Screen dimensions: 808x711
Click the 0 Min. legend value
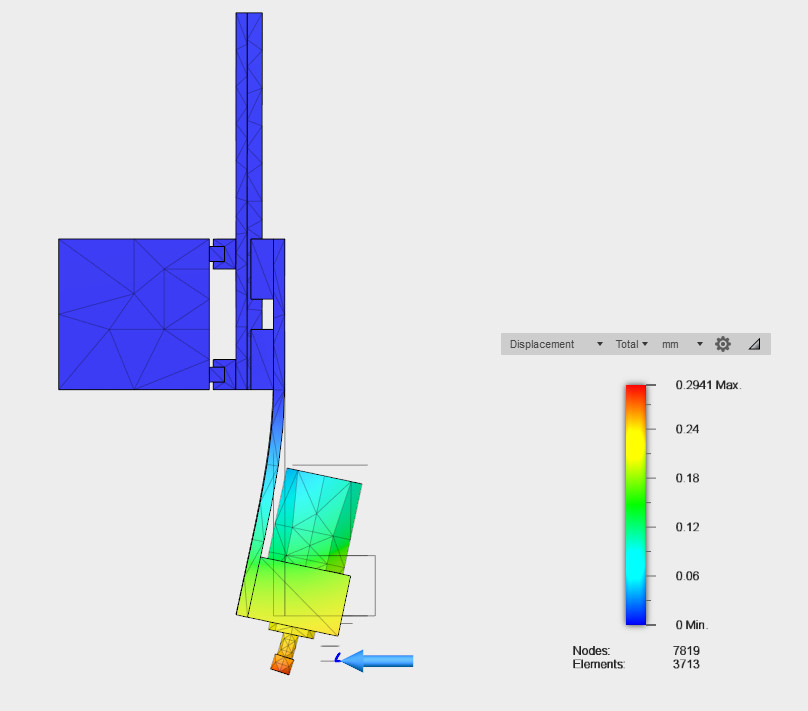pos(692,625)
